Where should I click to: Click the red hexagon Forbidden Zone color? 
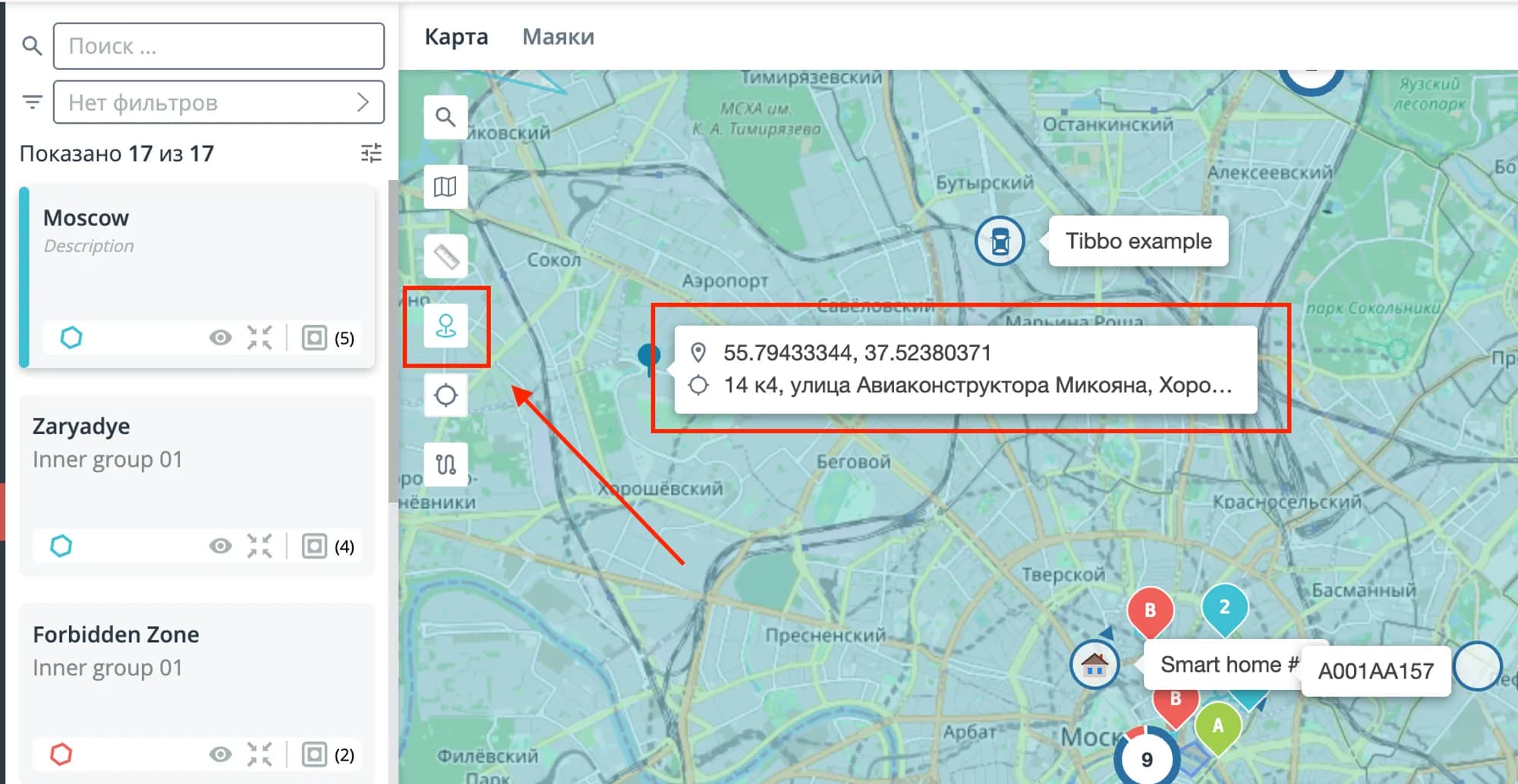(x=61, y=754)
